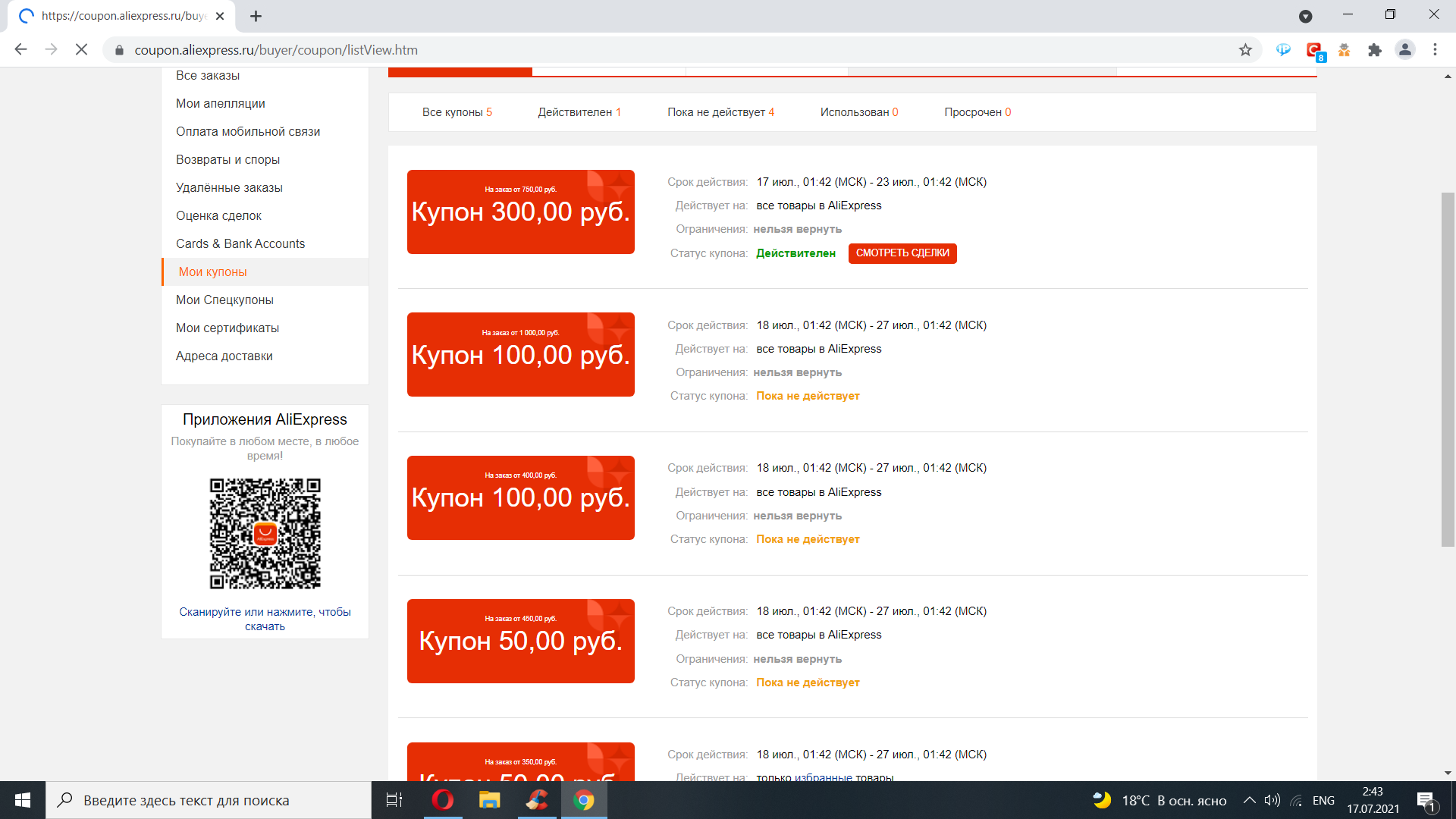Click the taskbar clock showing 2:43
This screenshot has width=1456, height=819.
[1373, 800]
